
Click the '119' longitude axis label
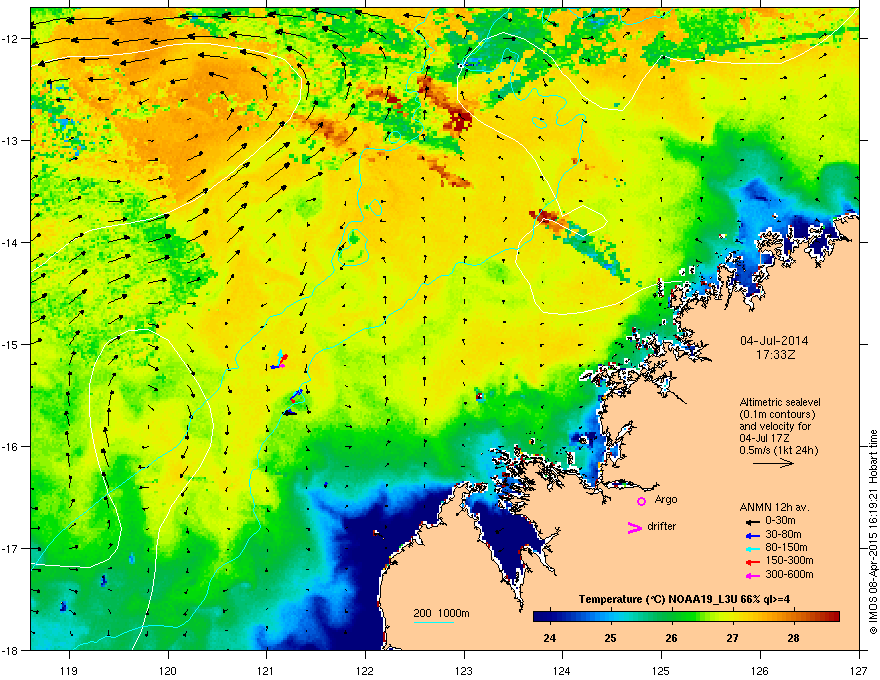pyautogui.click(x=69, y=670)
